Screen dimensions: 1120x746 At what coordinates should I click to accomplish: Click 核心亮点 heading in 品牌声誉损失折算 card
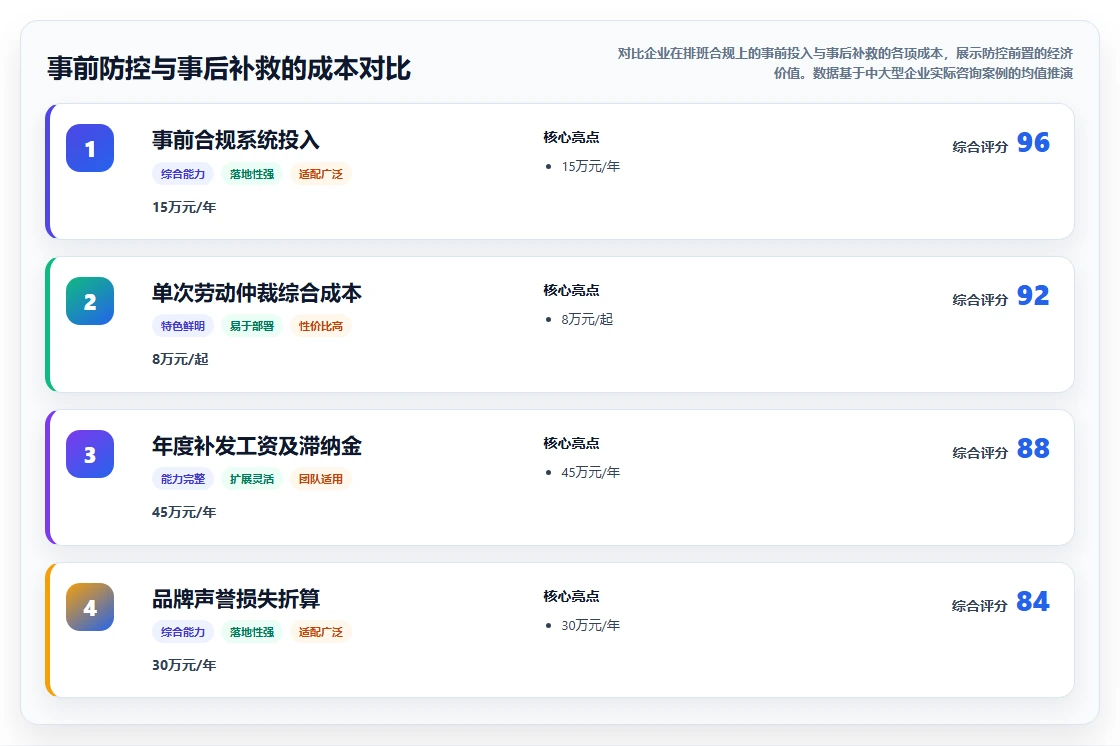[571, 596]
